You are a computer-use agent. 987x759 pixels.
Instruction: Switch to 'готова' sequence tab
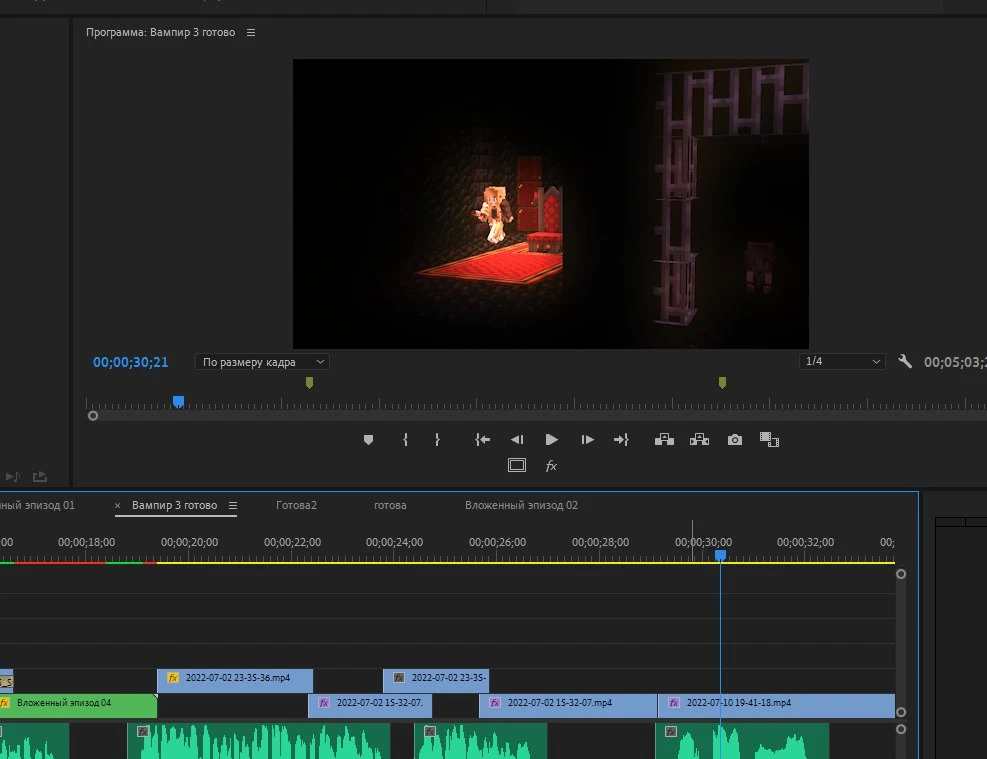pyautogui.click(x=390, y=505)
